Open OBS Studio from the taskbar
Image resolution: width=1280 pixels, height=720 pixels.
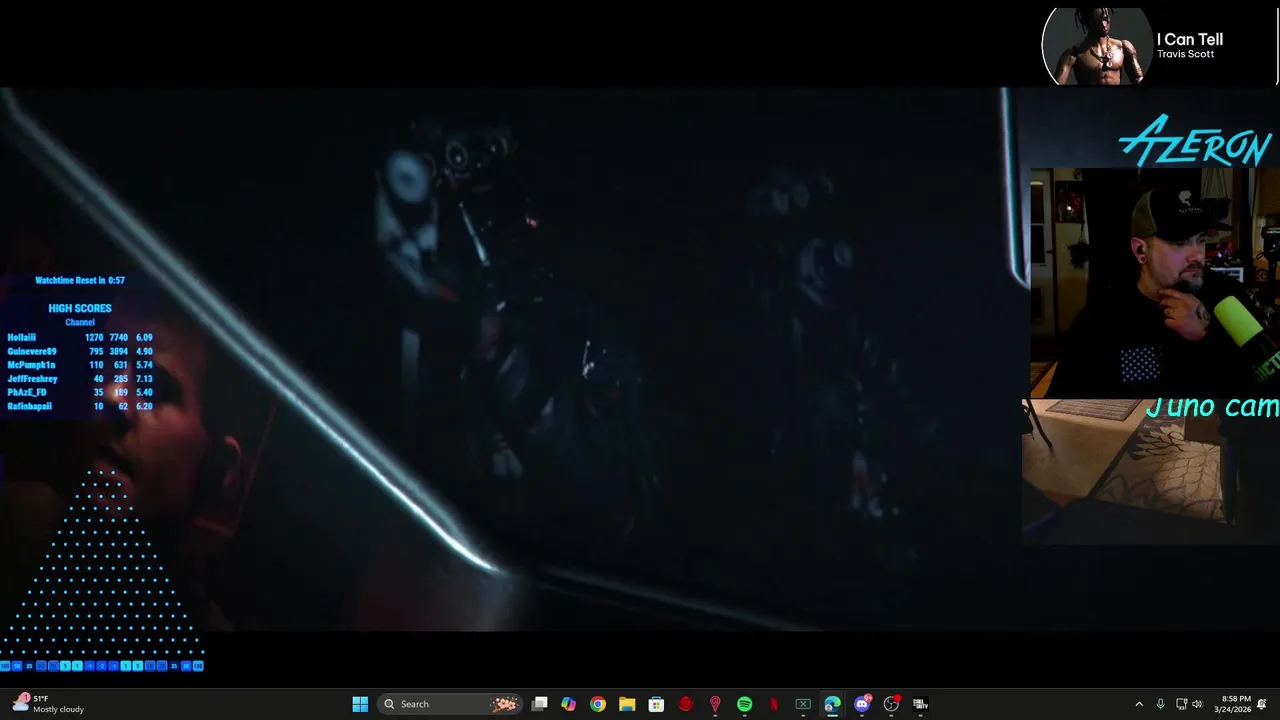point(891,704)
